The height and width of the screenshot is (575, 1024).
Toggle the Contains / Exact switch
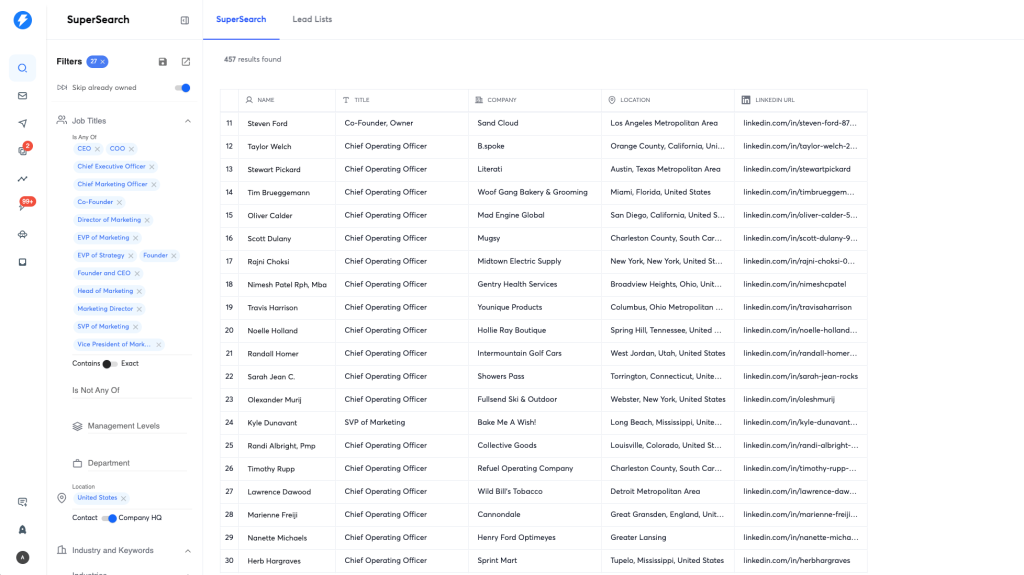[x=110, y=364]
